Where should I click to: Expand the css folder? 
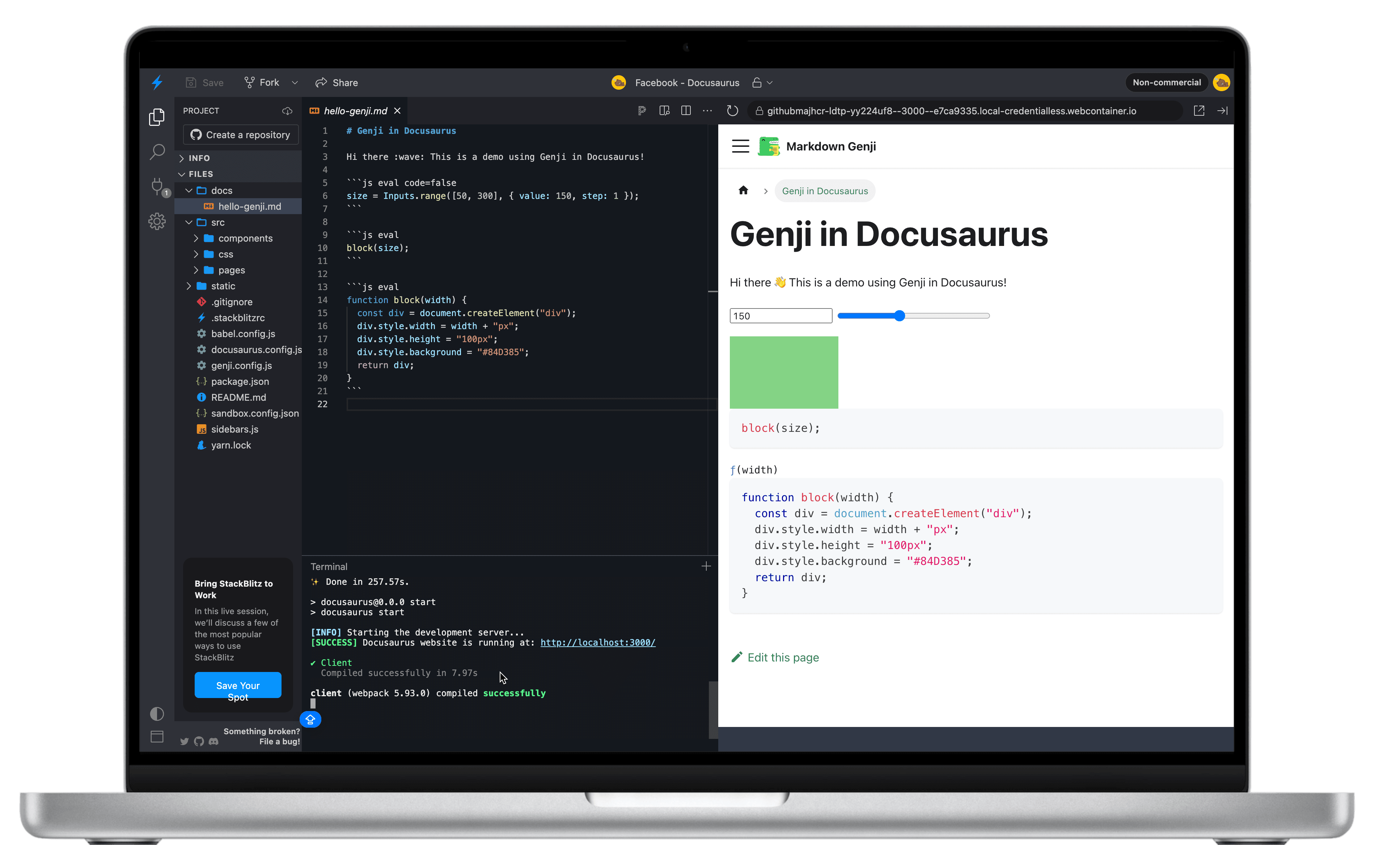pos(238,255)
